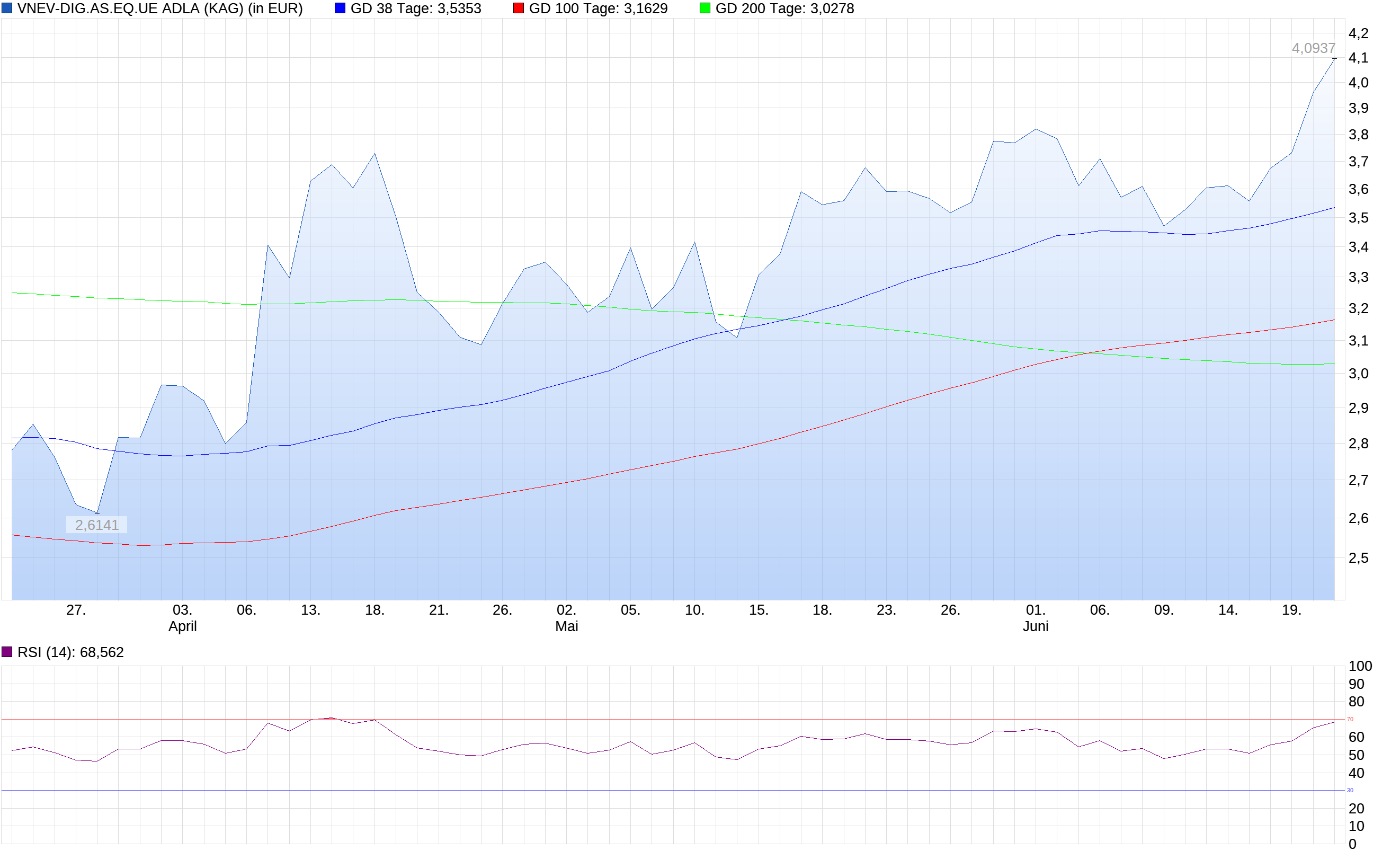The image size is (1400, 859).
Task: Click the green GD 200 Tage legend square
Action: 705,8
